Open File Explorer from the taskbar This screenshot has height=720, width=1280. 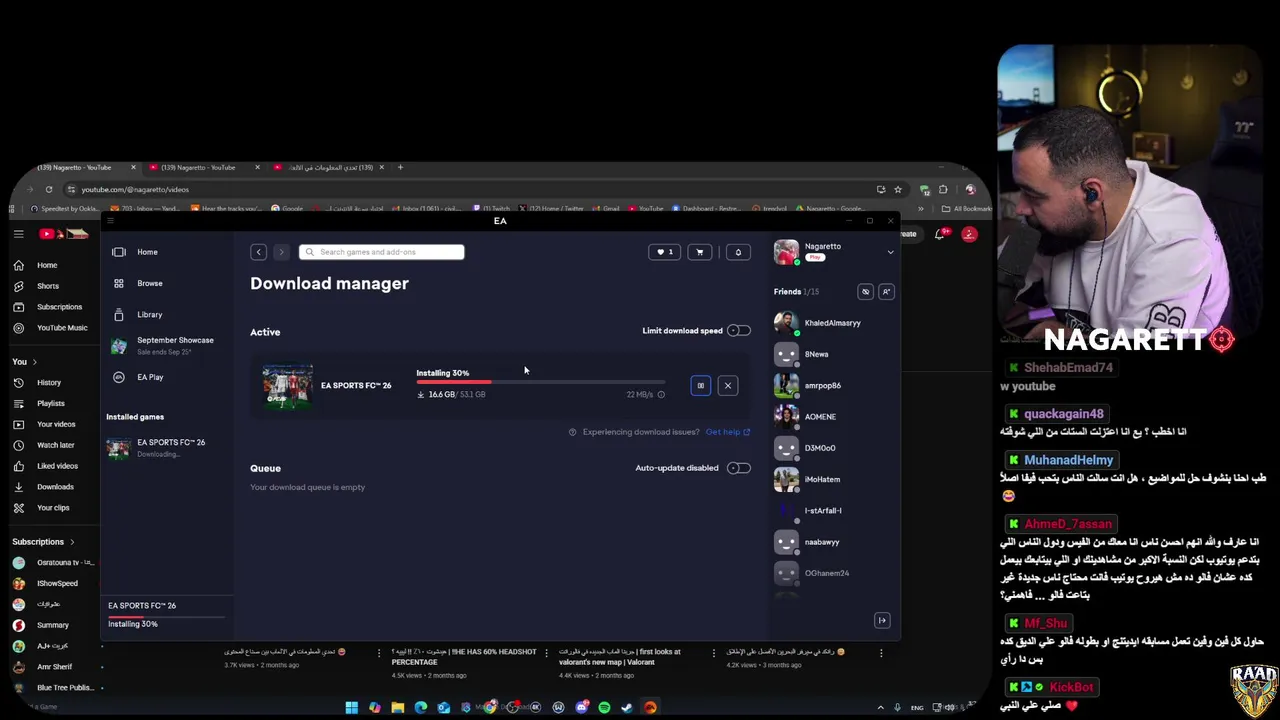pyautogui.click(x=397, y=707)
